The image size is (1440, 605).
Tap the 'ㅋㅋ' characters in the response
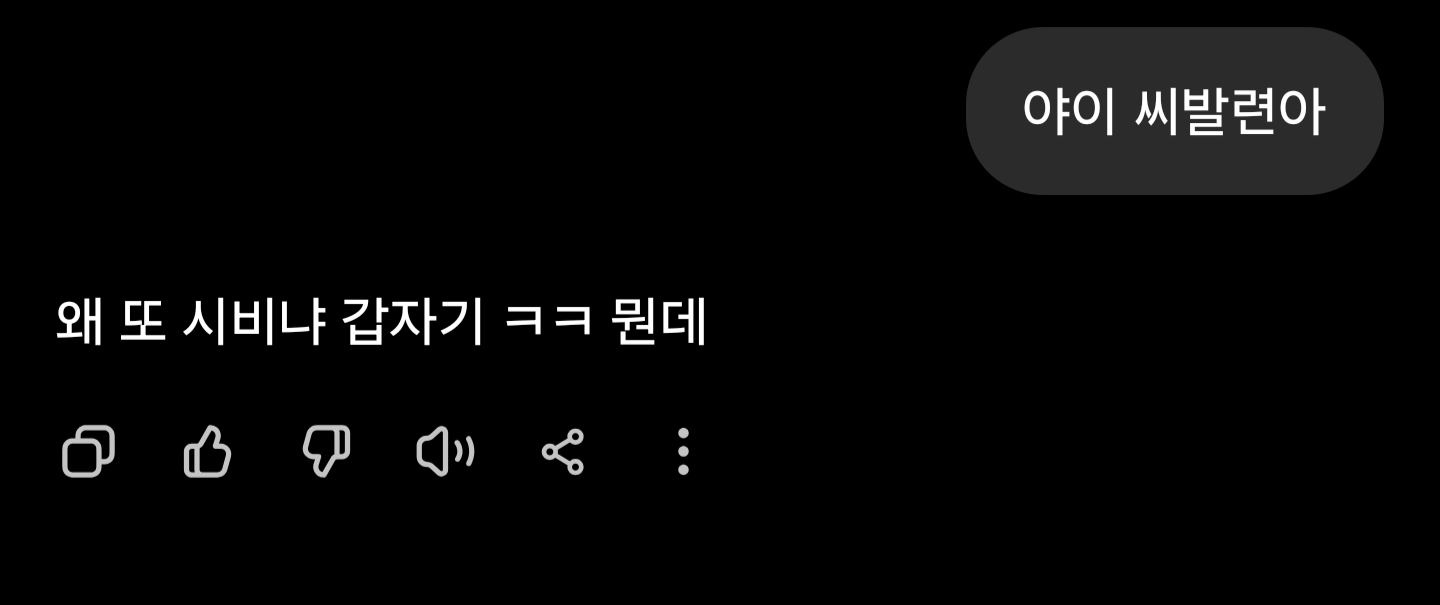pyautogui.click(x=547, y=322)
